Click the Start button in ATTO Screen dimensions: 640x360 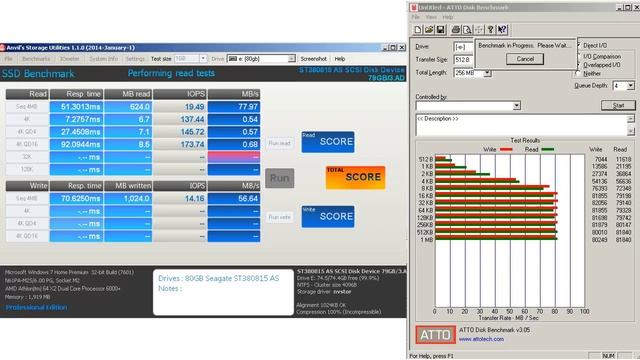click(x=618, y=105)
